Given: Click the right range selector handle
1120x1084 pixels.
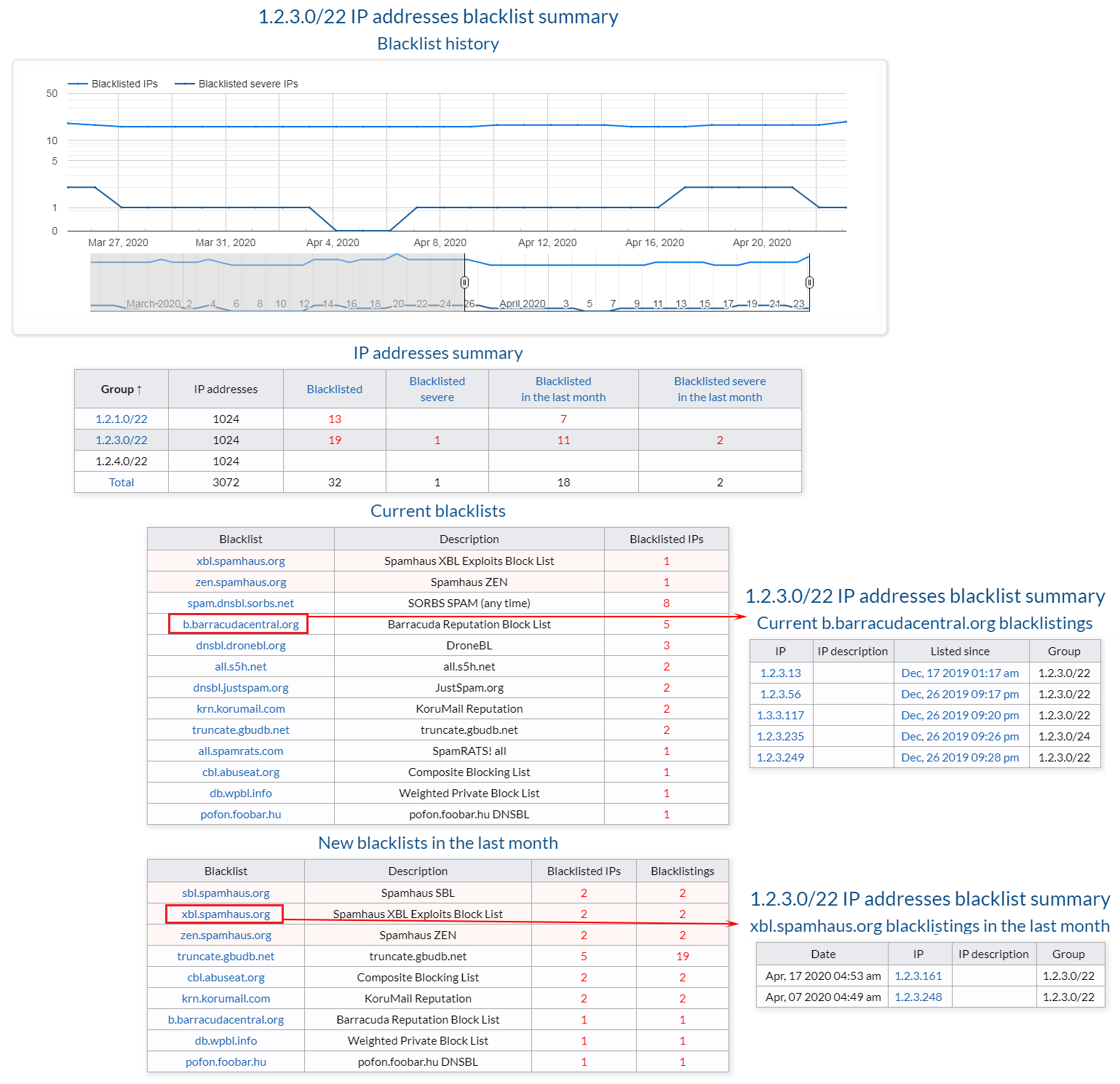Looking at the screenshot, I should pos(808,281).
